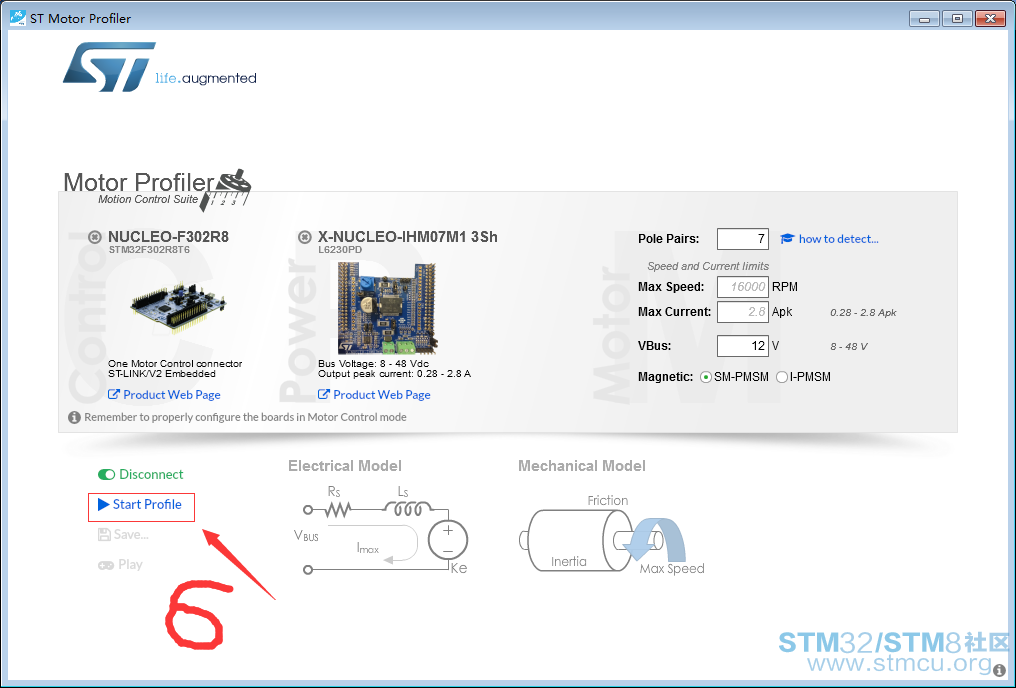Click the play triangle icon of Start Profile
1016x688 pixels.
(104, 505)
